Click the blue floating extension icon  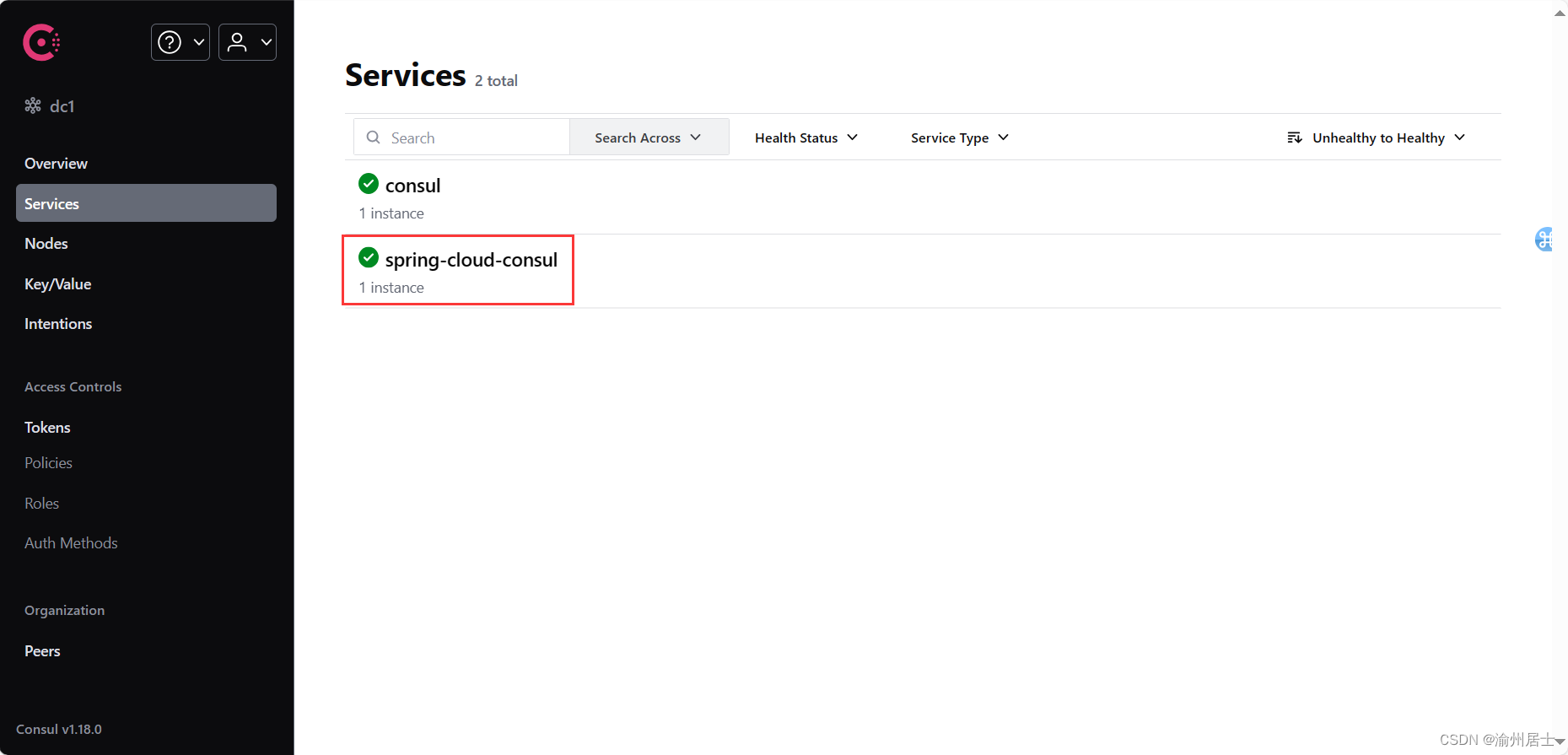pos(1544,240)
